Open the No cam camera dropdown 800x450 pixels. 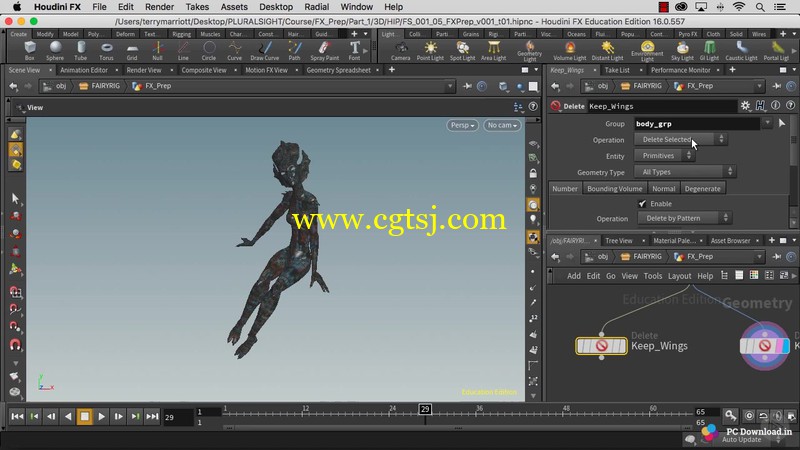(x=502, y=125)
